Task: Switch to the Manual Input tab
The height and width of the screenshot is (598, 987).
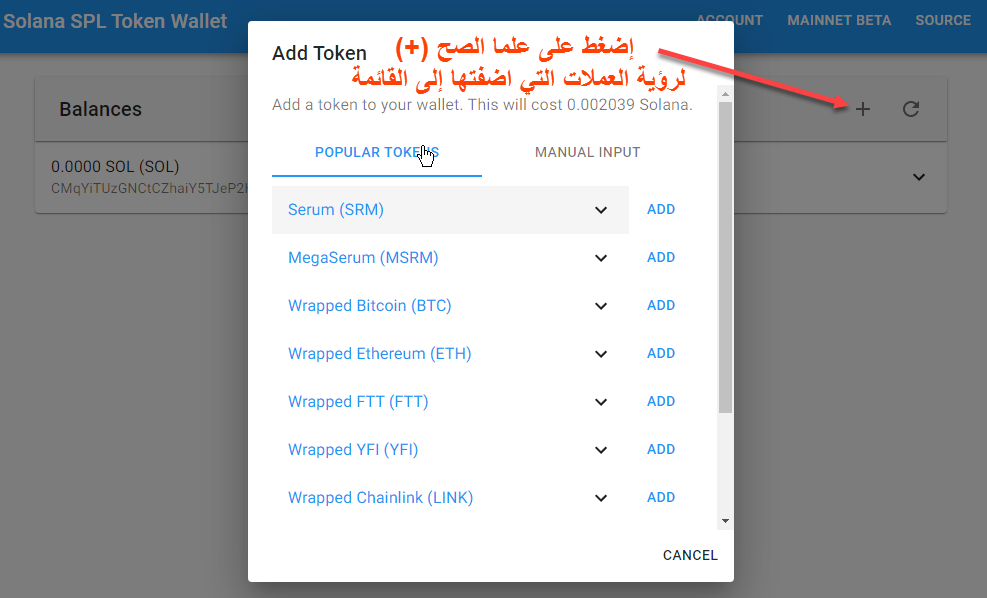Action: pos(587,152)
